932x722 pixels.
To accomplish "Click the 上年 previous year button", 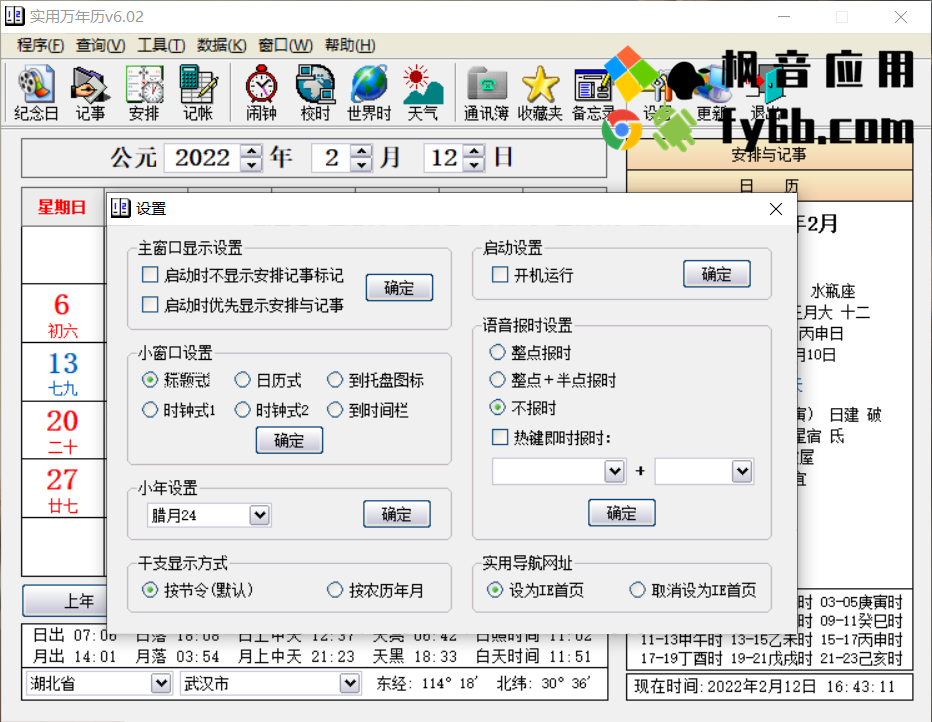I will pyautogui.click(x=64, y=601).
